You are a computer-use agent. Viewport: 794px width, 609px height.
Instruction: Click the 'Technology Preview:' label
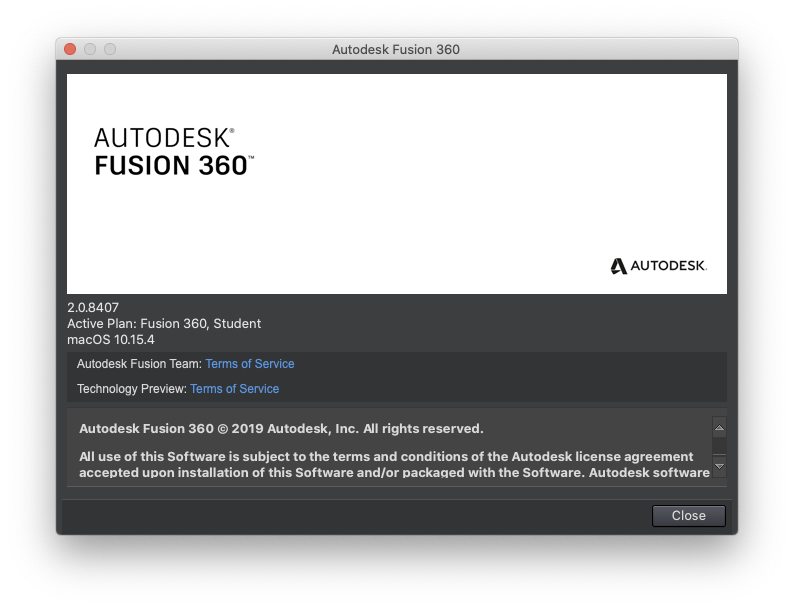point(132,389)
